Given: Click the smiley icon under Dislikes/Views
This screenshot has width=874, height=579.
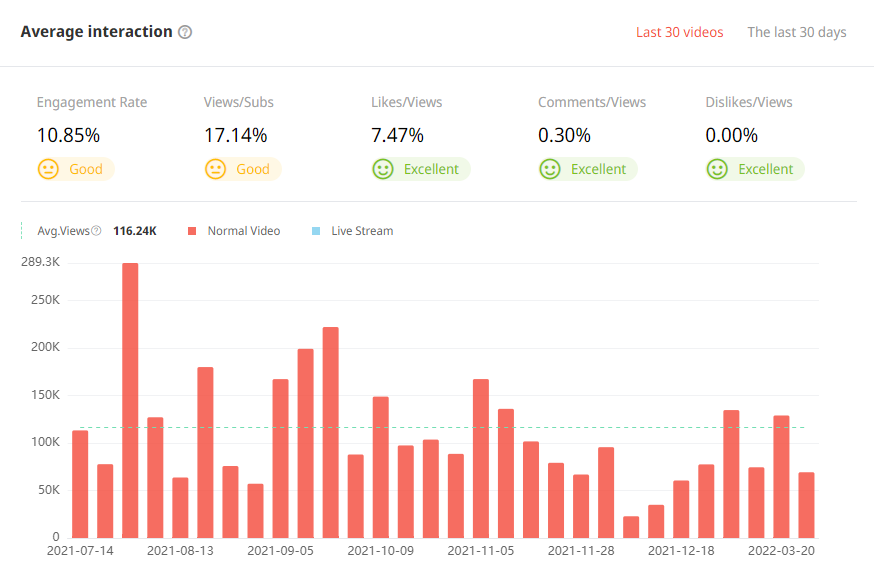Looking at the screenshot, I should point(717,169).
